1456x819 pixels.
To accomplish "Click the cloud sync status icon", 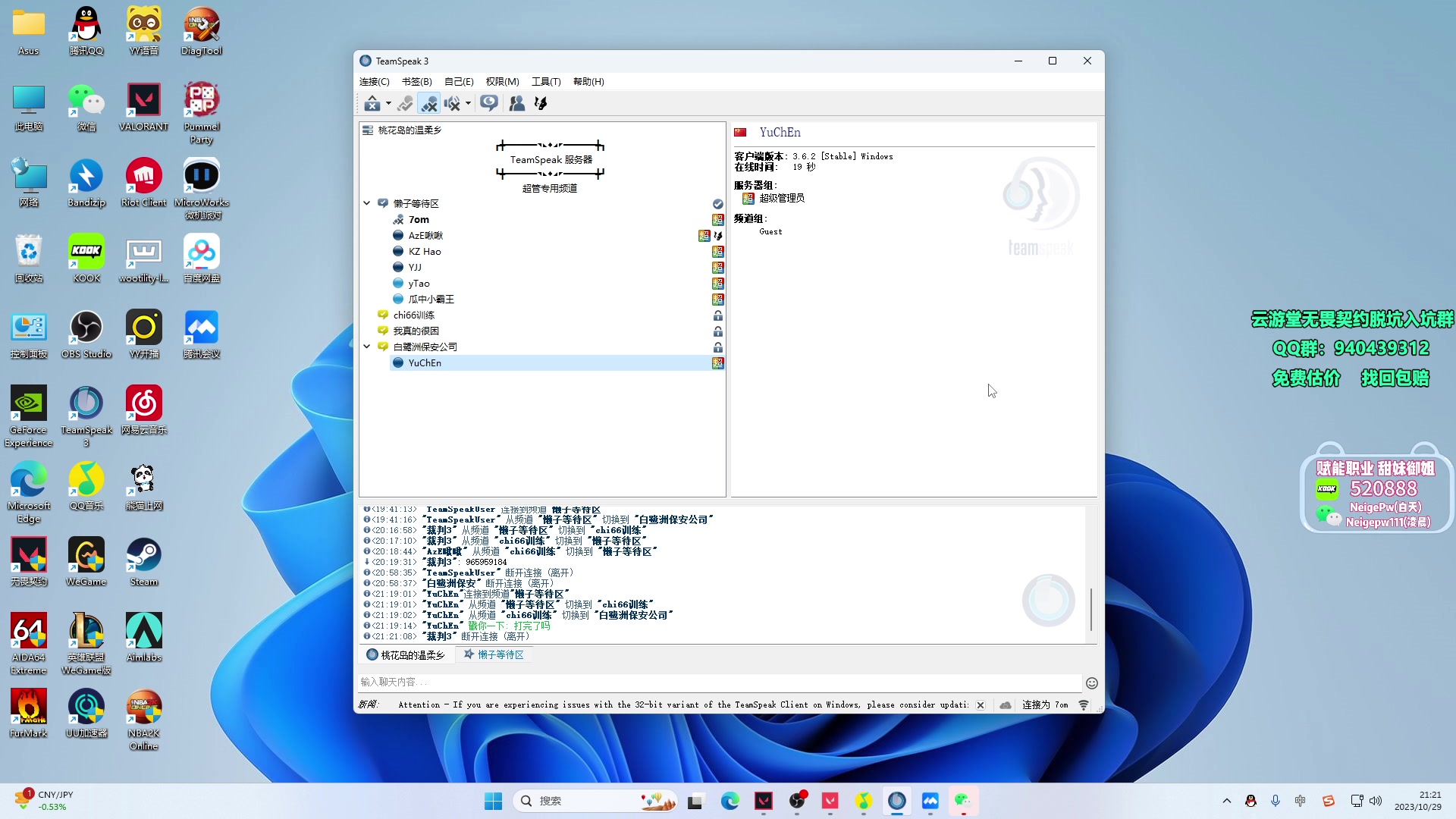I will pos(1006,705).
